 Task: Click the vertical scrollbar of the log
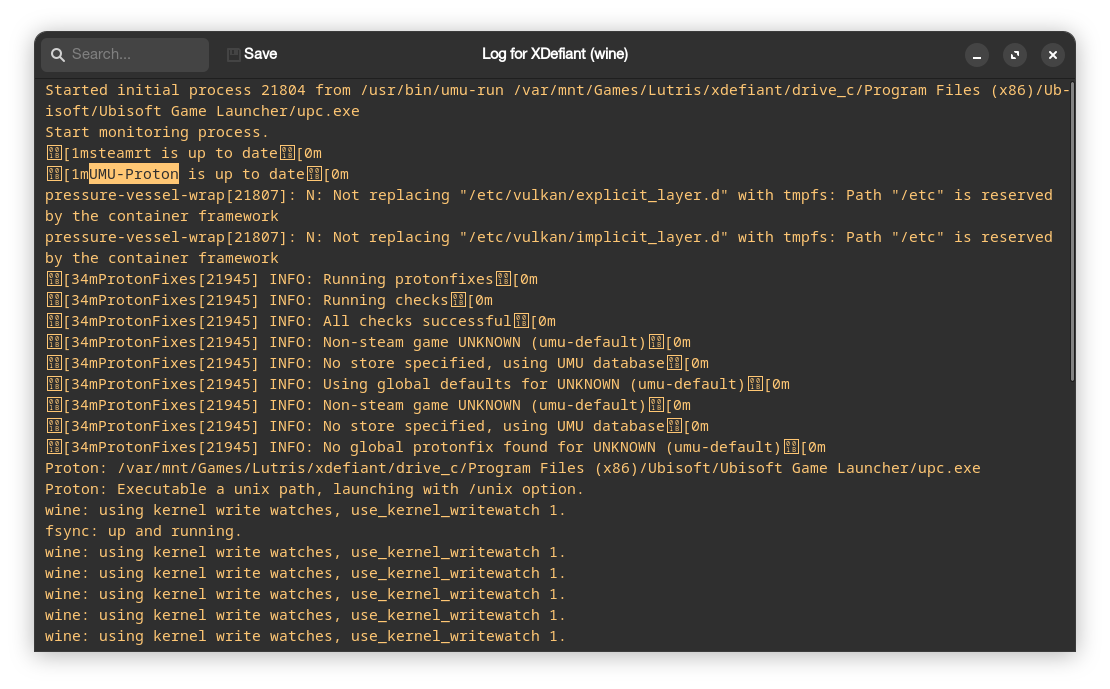(x=1072, y=230)
